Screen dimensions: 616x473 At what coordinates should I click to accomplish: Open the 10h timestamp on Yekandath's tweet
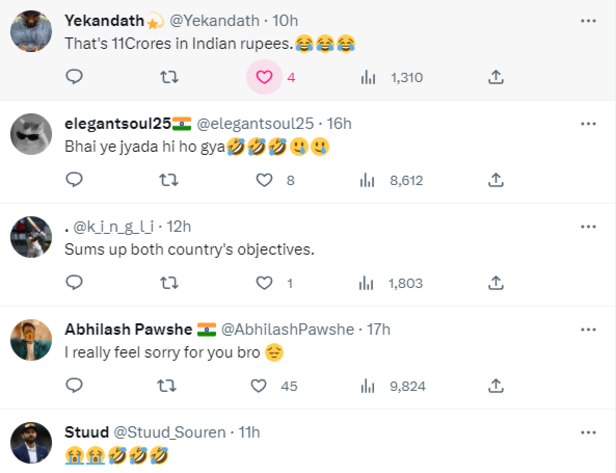click(285, 20)
